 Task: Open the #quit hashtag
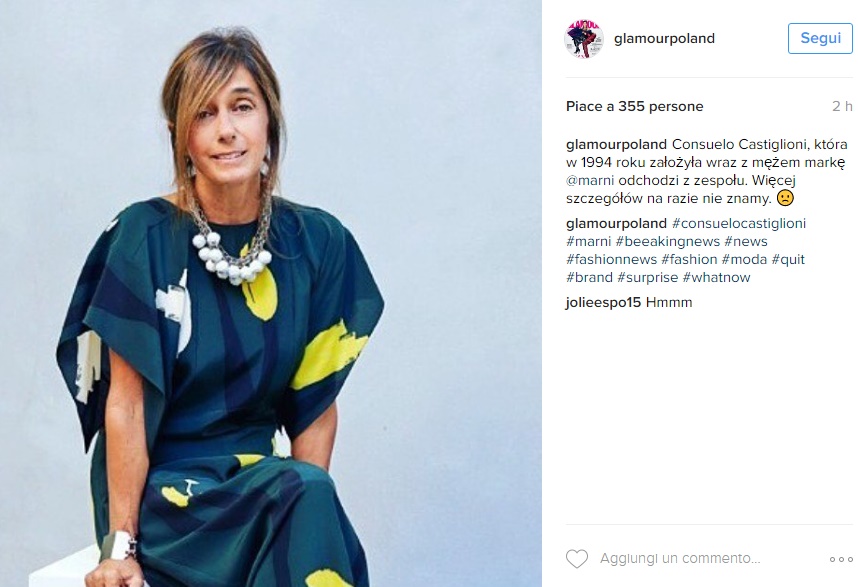788,259
